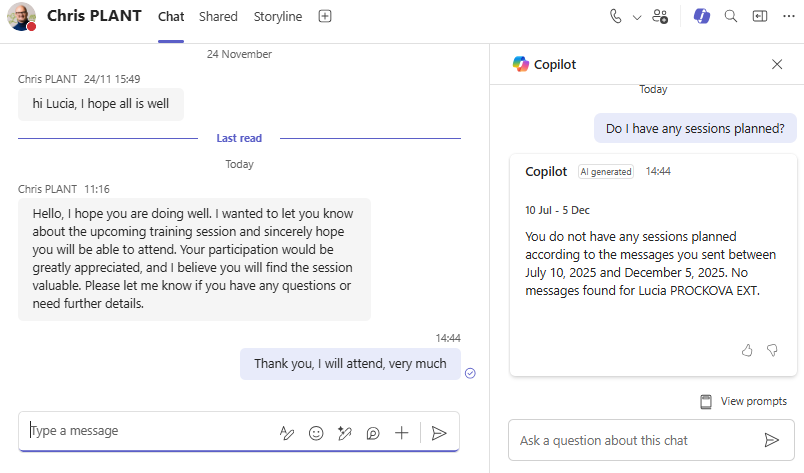
Task: Click the View prompts link
Action: 743,401
